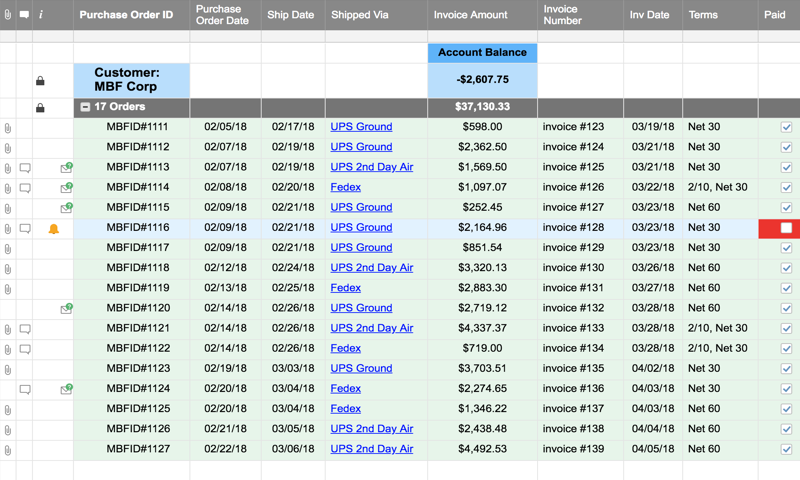Select the Account Balance -$2,607.75 cell
Image resolution: width=800 pixels, height=480 pixels.
tap(482, 80)
